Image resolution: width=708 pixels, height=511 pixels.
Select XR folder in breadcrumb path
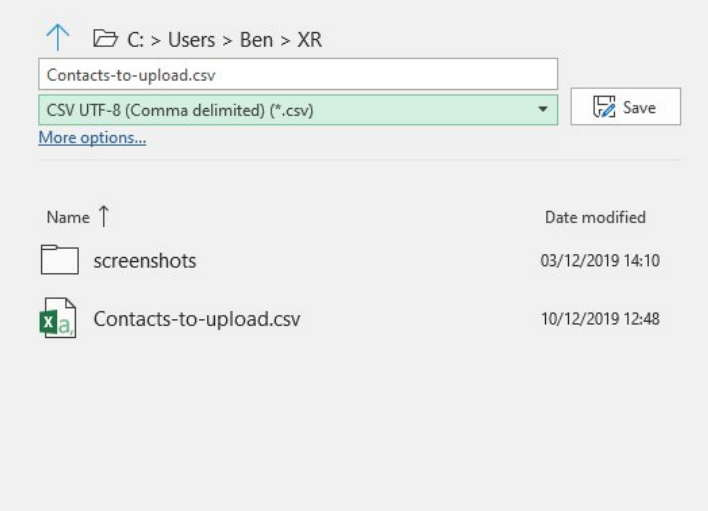click(x=309, y=40)
